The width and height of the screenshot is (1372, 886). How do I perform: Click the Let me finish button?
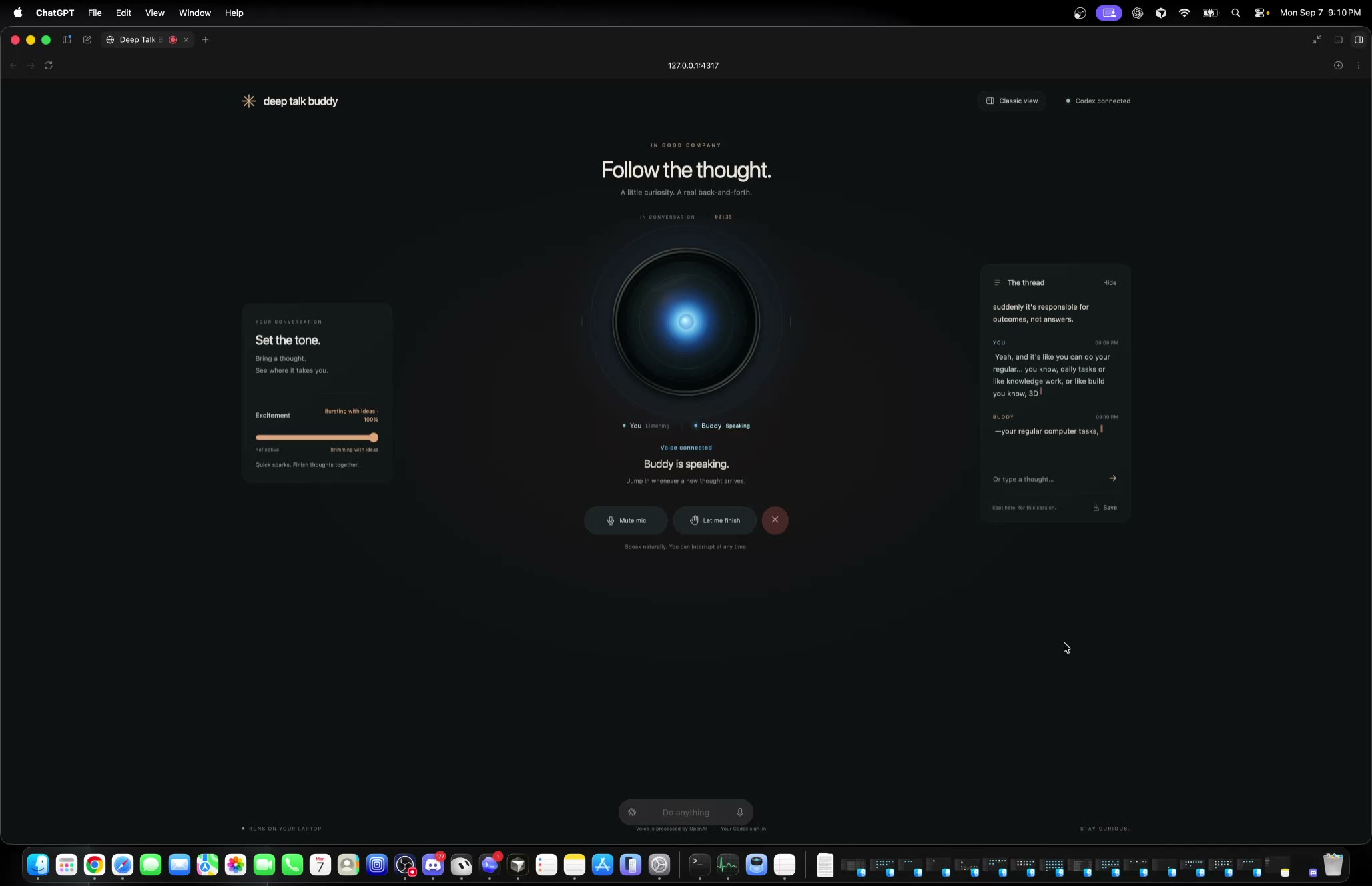pos(714,520)
